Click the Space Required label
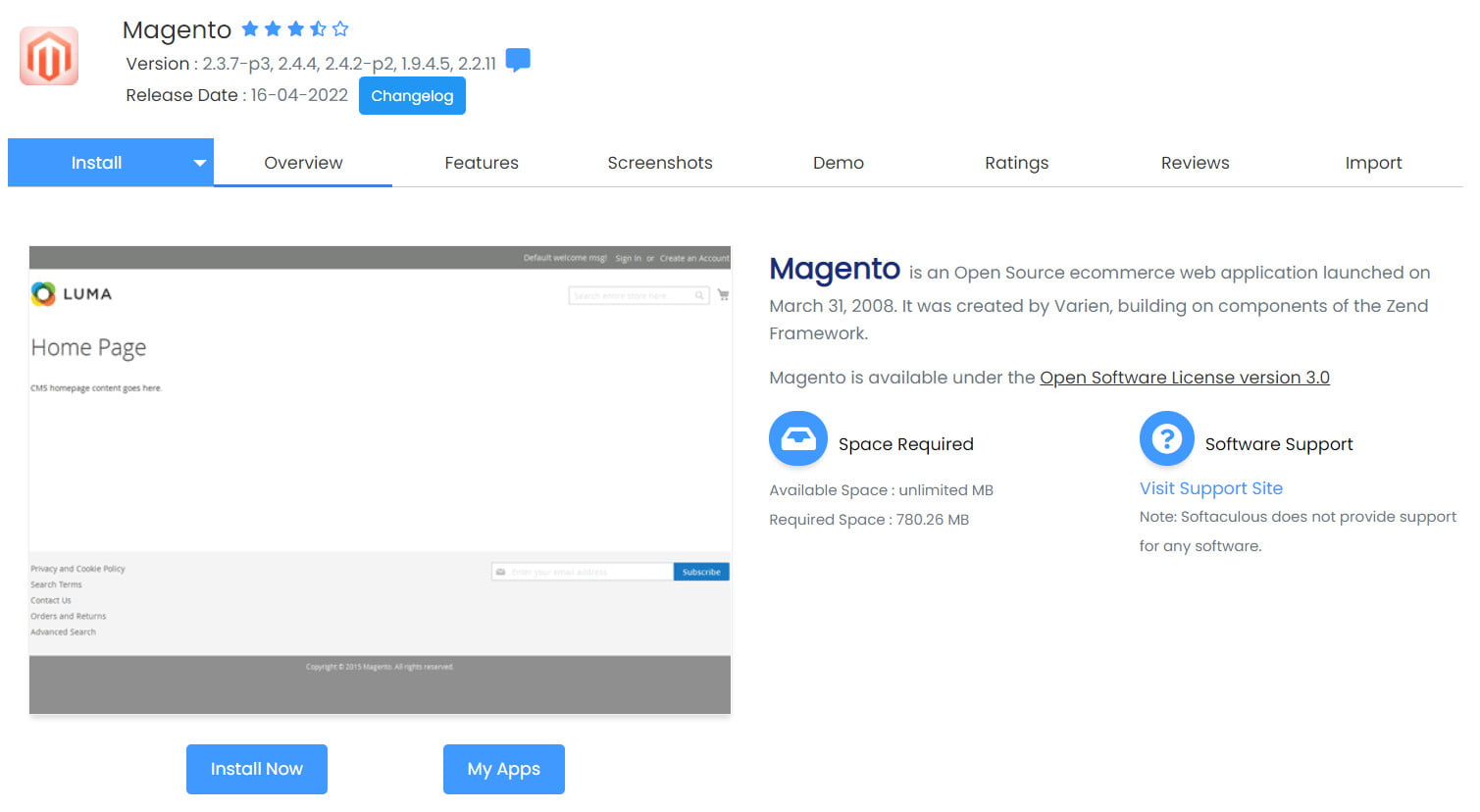This screenshot has height=812, width=1480. (x=906, y=444)
